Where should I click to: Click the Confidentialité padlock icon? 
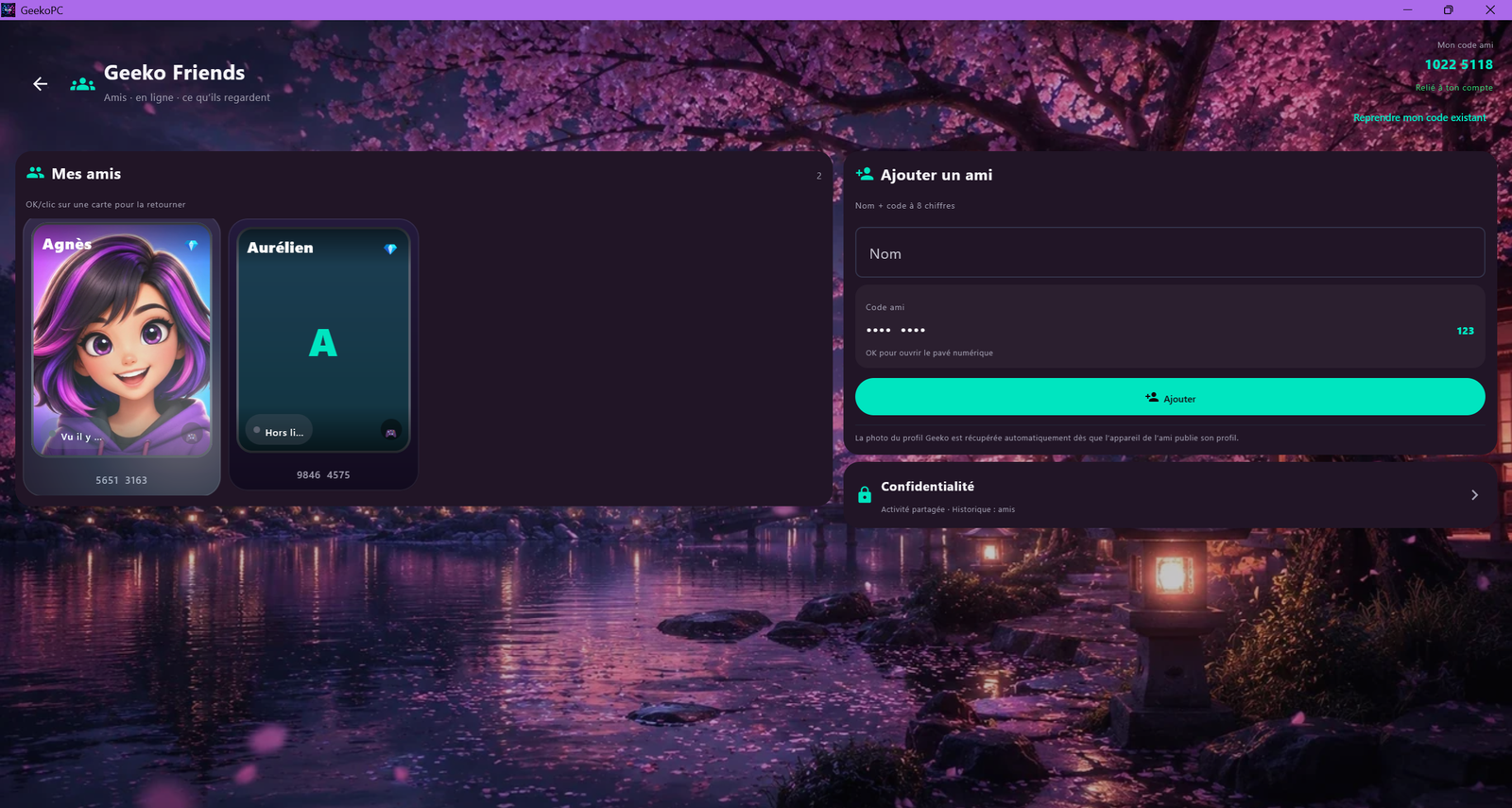pos(865,494)
